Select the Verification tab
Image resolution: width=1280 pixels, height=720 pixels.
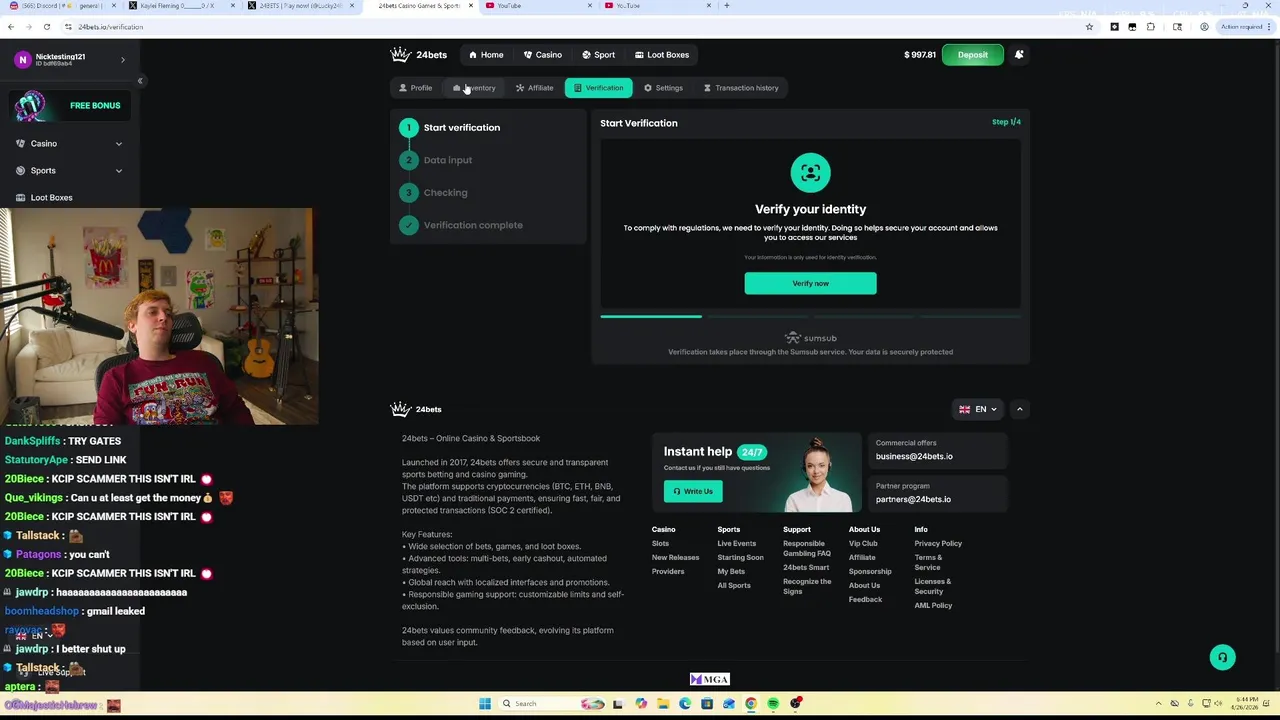click(598, 88)
